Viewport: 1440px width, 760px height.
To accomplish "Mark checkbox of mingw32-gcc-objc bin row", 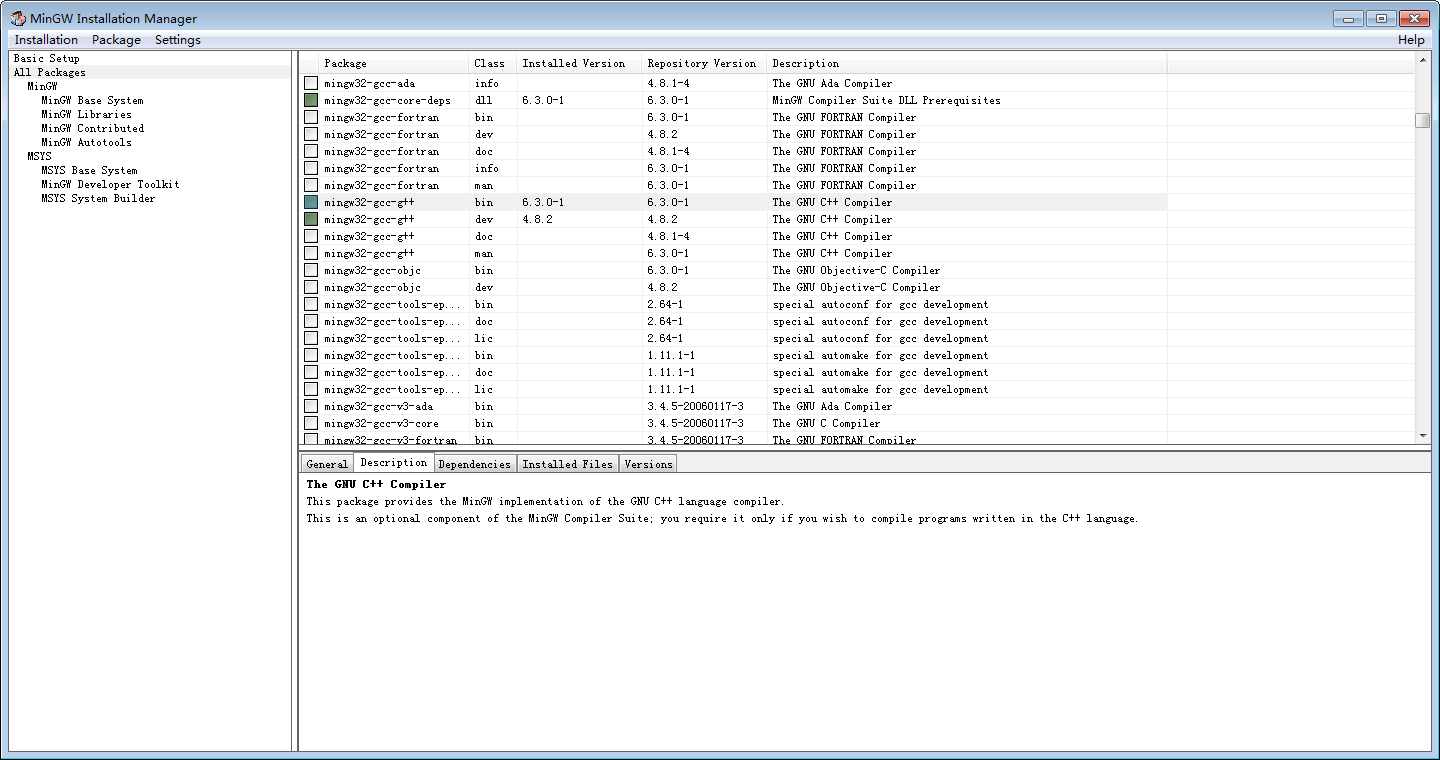I will 311,270.
